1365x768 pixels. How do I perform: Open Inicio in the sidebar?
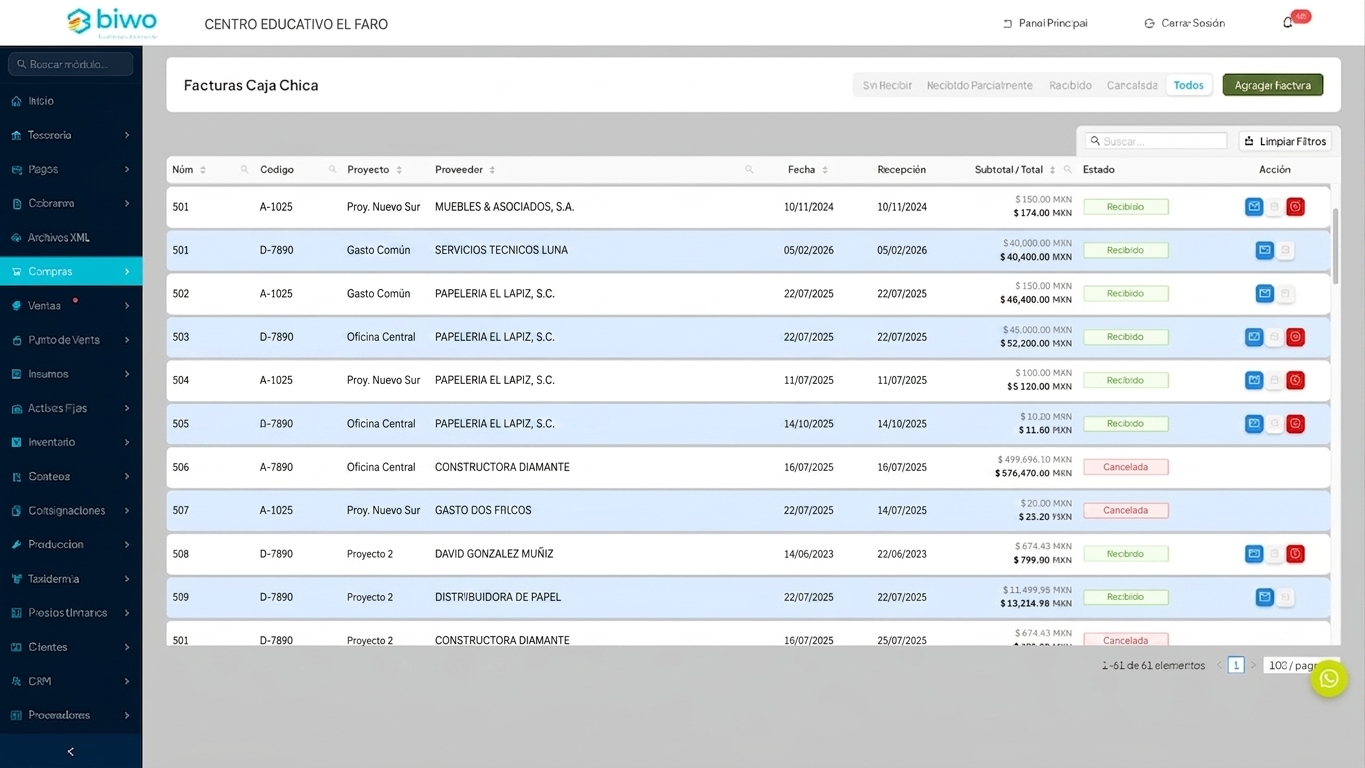[x=71, y=101]
